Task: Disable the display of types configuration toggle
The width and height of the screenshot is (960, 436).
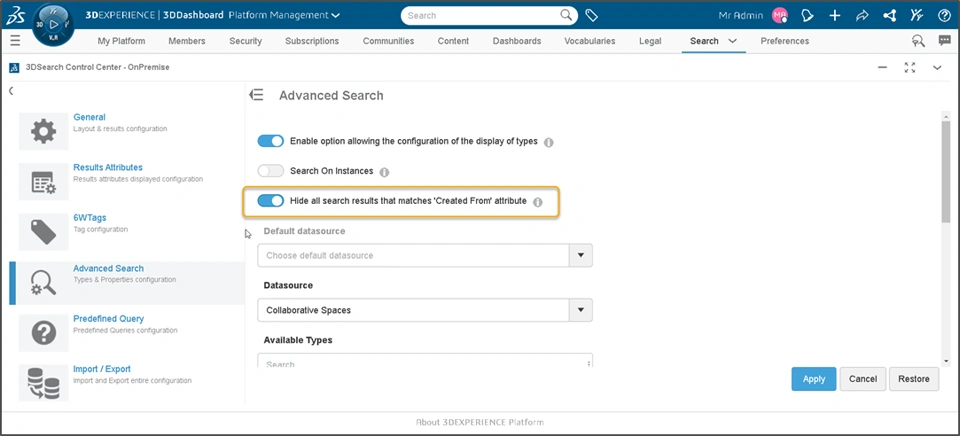Action: click(270, 142)
